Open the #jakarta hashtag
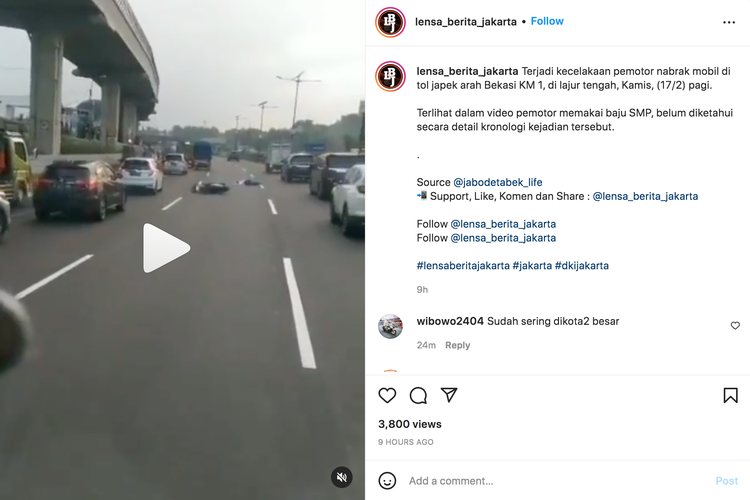 click(532, 266)
